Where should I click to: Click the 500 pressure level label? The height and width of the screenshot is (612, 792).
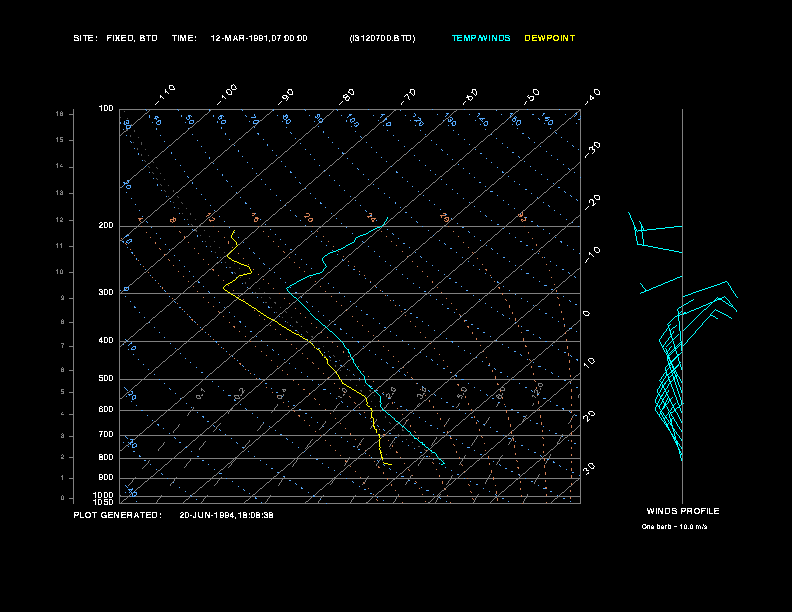pos(106,378)
